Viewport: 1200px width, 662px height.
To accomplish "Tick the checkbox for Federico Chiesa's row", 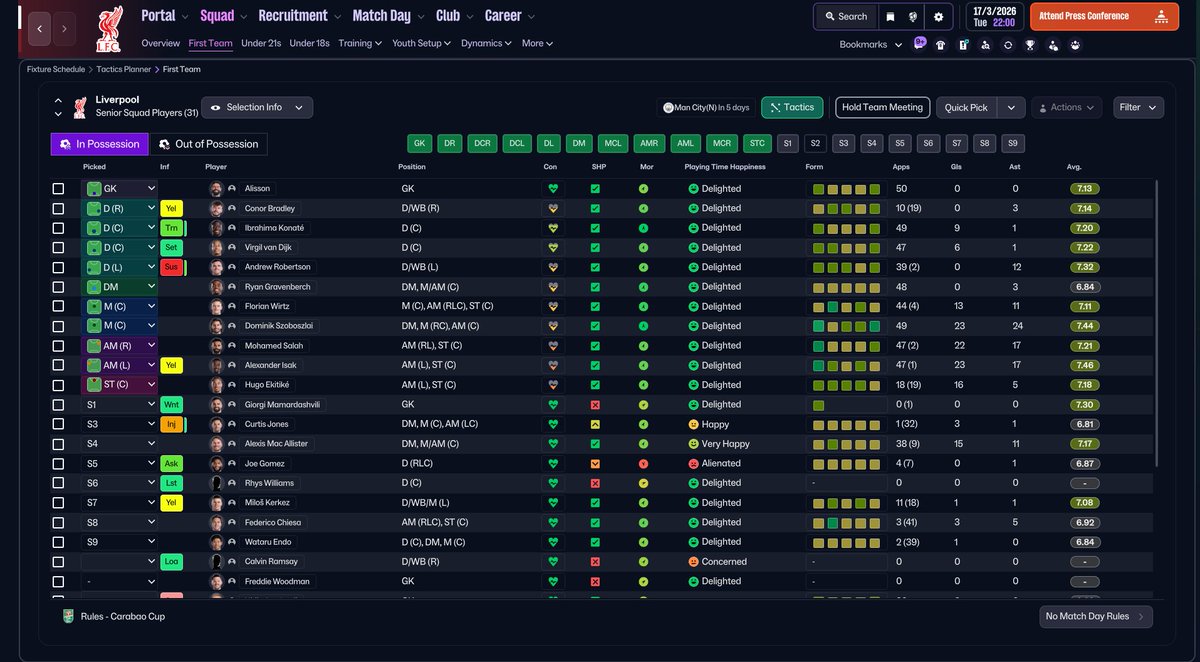I will tap(58, 522).
